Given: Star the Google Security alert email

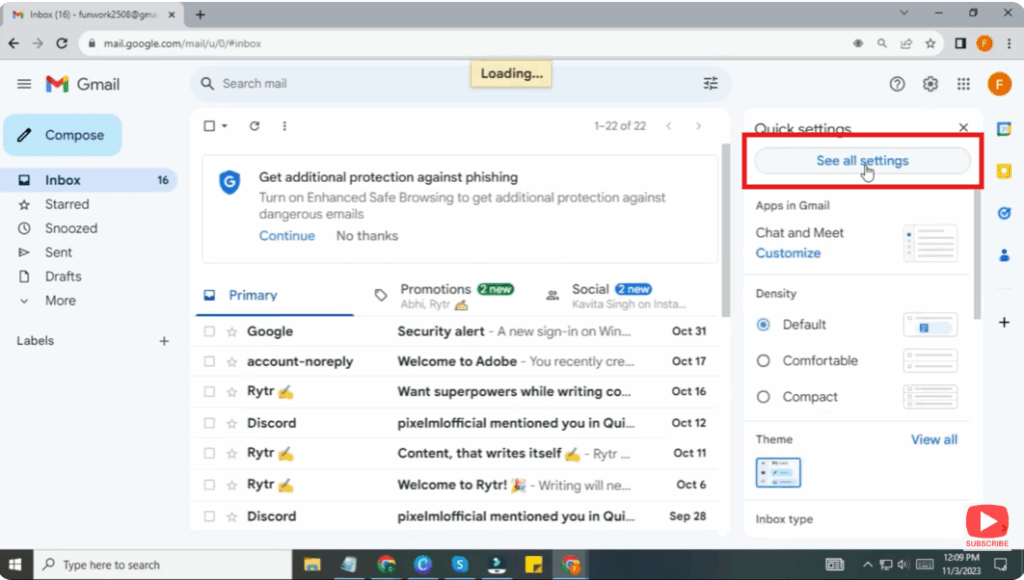Looking at the screenshot, I should [x=232, y=332].
